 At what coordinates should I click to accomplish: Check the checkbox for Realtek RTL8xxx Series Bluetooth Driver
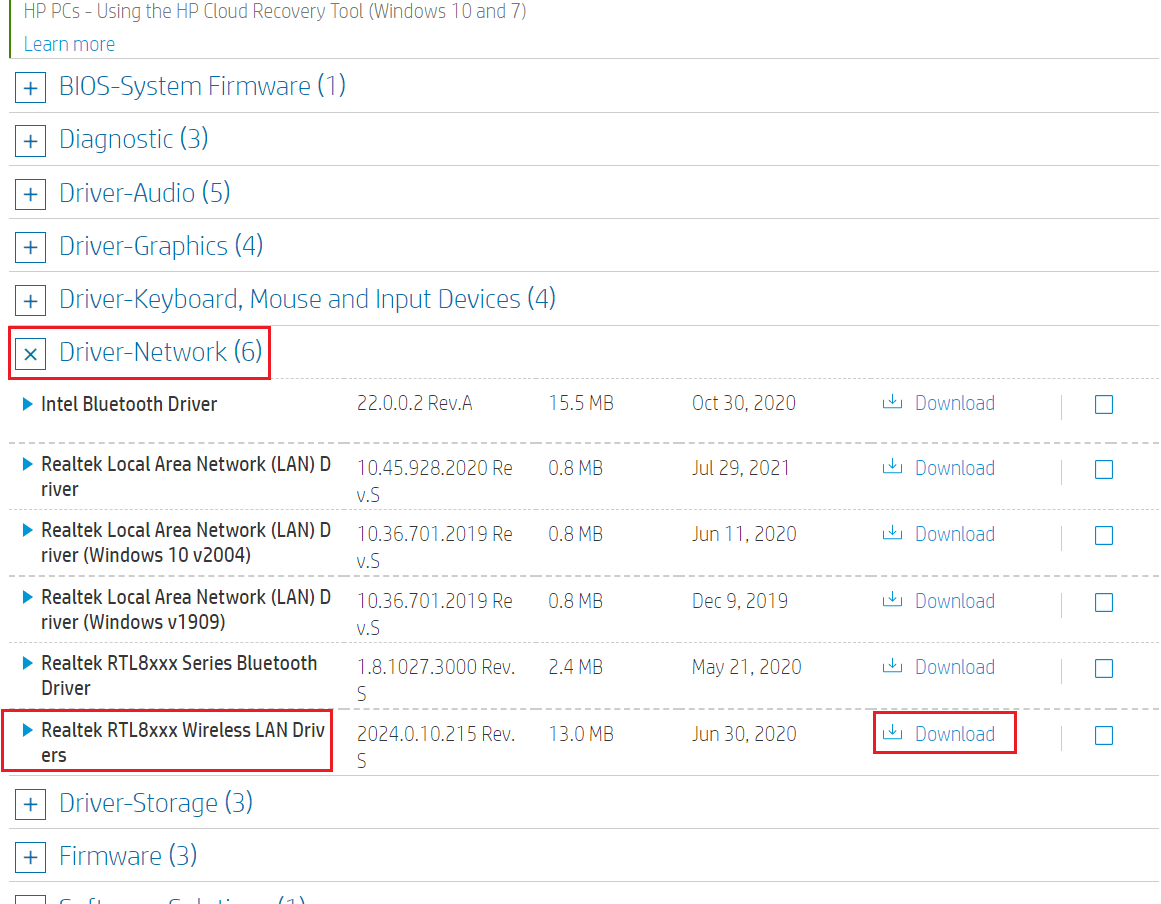(x=1103, y=668)
